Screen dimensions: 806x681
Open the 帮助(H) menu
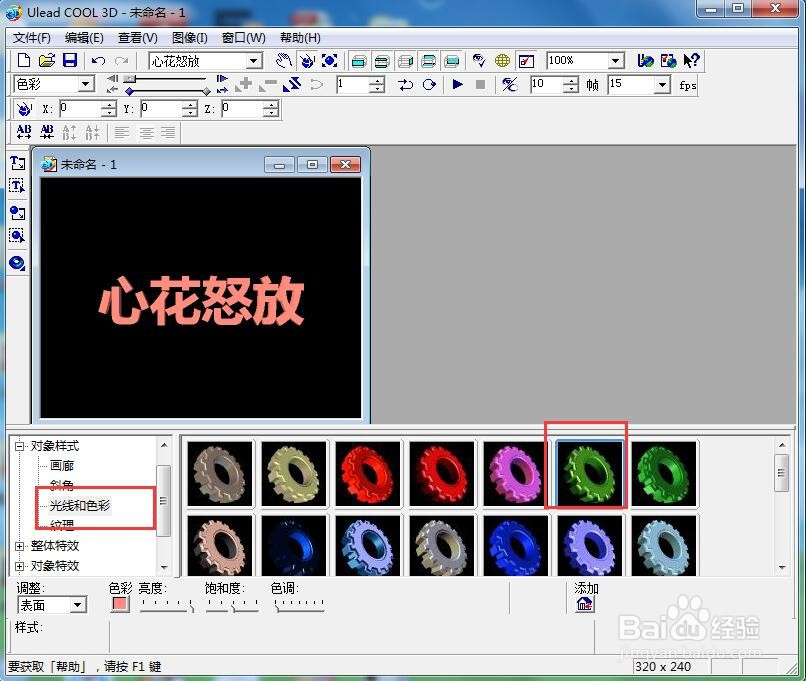300,38
